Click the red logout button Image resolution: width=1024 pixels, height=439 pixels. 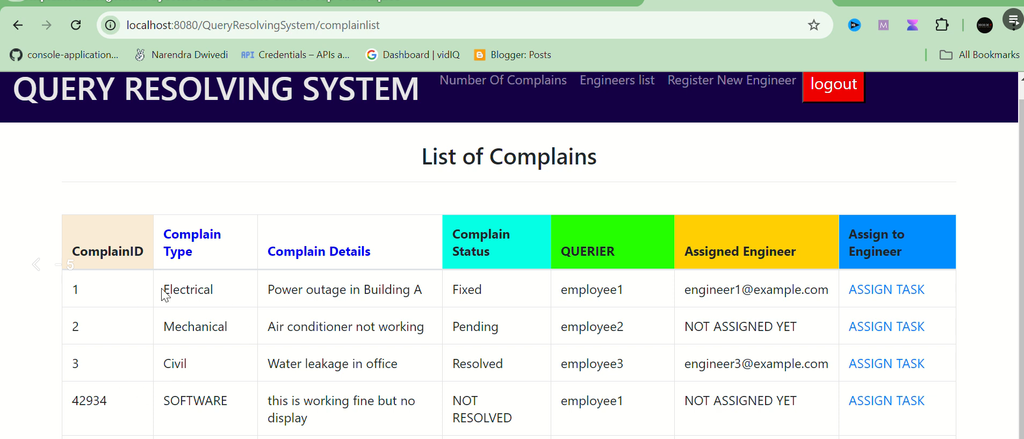(x=833, y=85)
